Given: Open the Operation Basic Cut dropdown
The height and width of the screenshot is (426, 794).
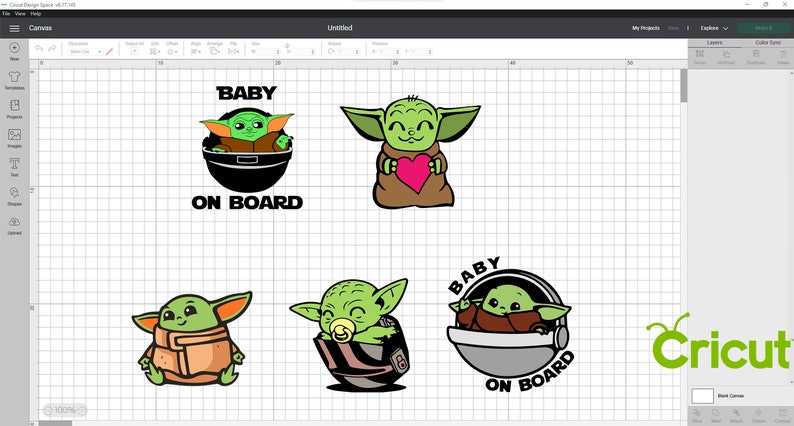Looking at the screenshot, I should click(86, 52).
